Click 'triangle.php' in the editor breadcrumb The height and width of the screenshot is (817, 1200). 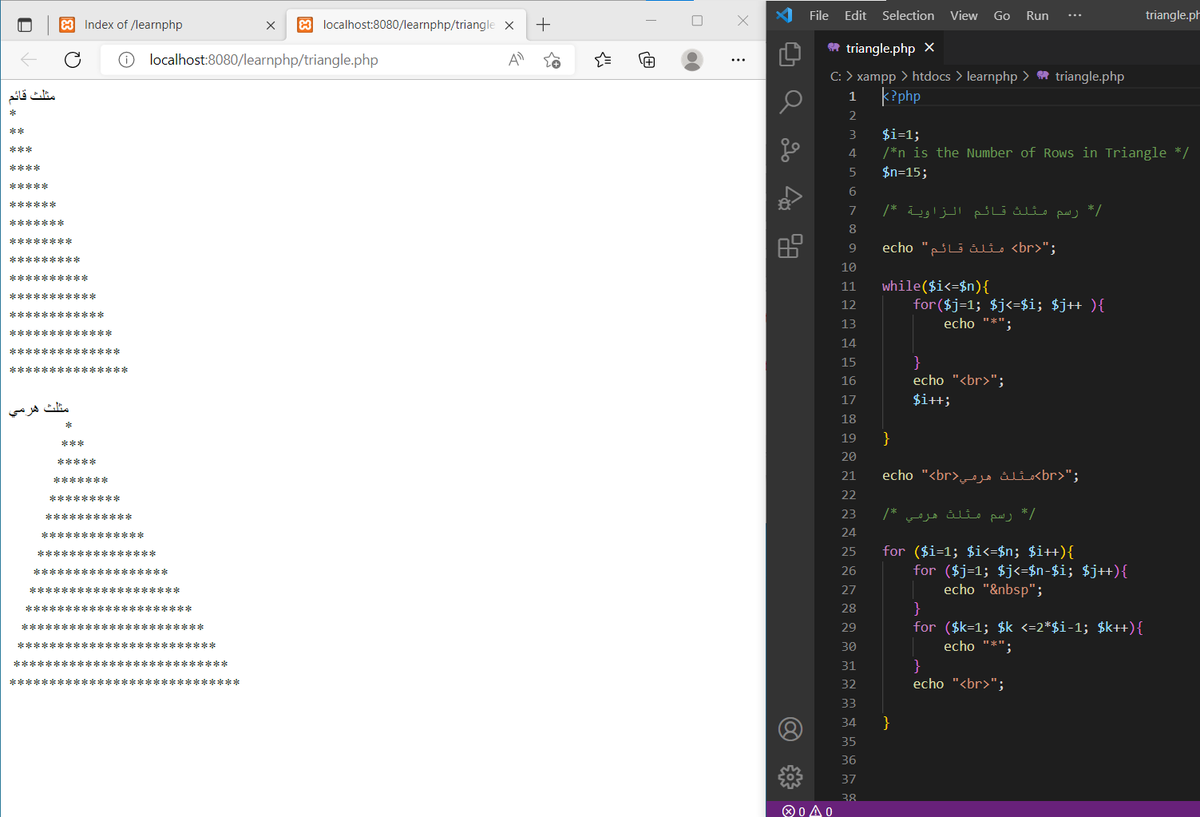1089,76
